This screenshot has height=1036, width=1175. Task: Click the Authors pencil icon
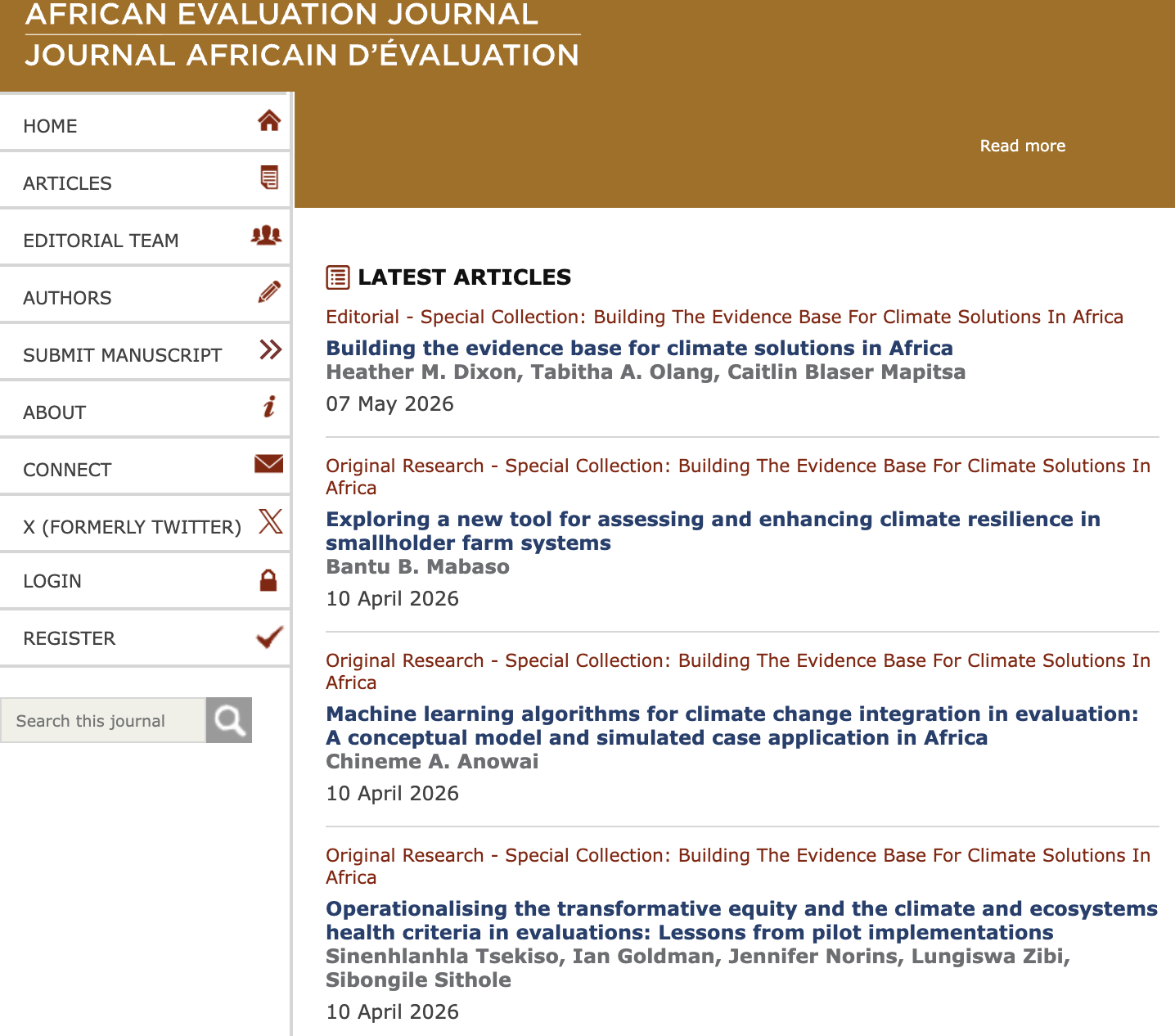[269, 292]
